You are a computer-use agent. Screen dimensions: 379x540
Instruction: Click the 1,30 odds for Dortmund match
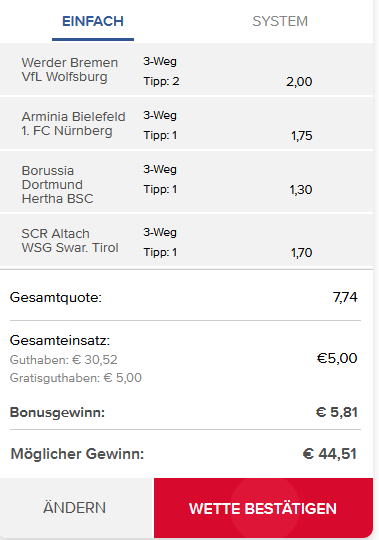click(x=301, y=190)
